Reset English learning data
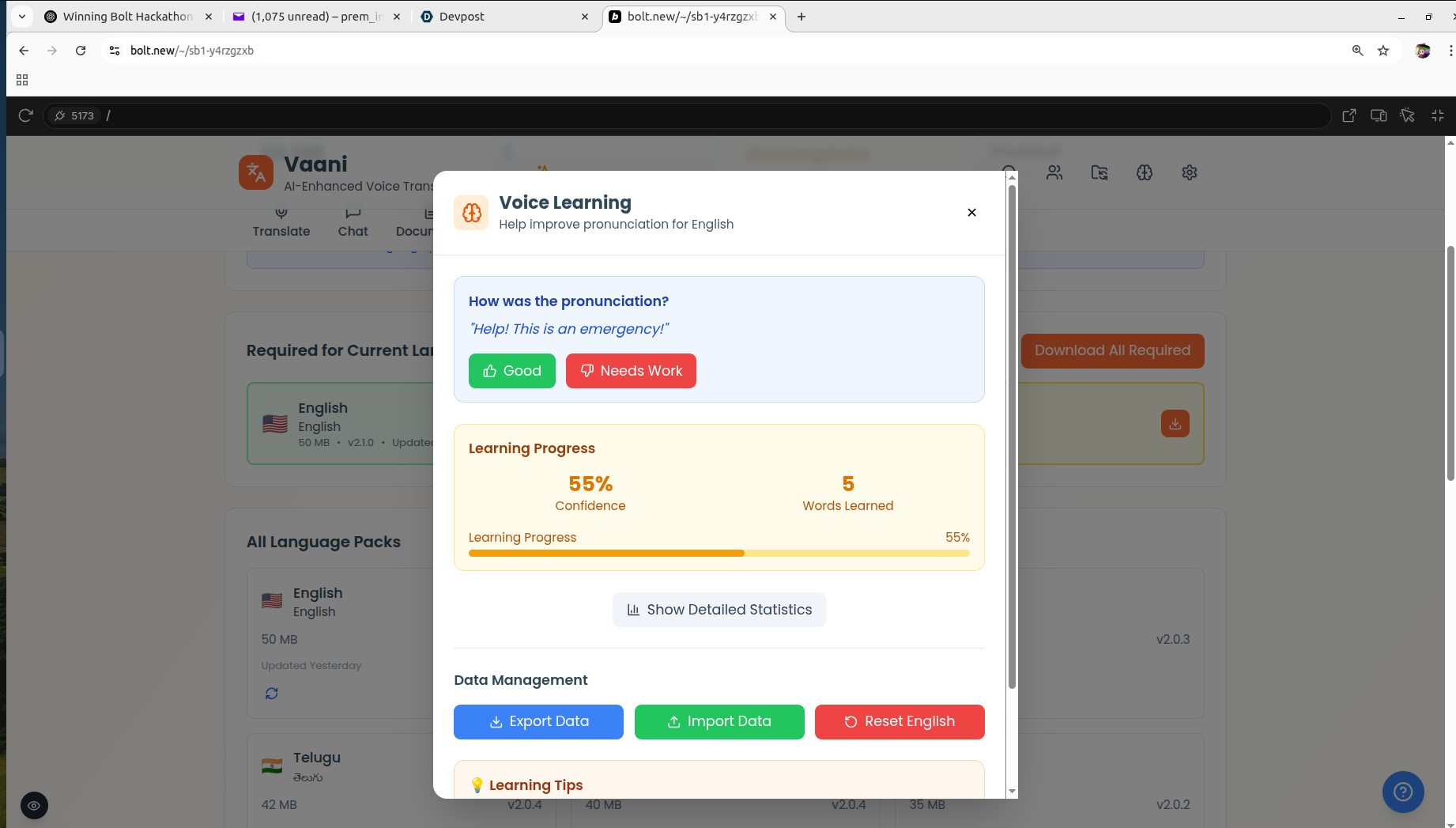The image size is (1456, 828). point(900,722)
